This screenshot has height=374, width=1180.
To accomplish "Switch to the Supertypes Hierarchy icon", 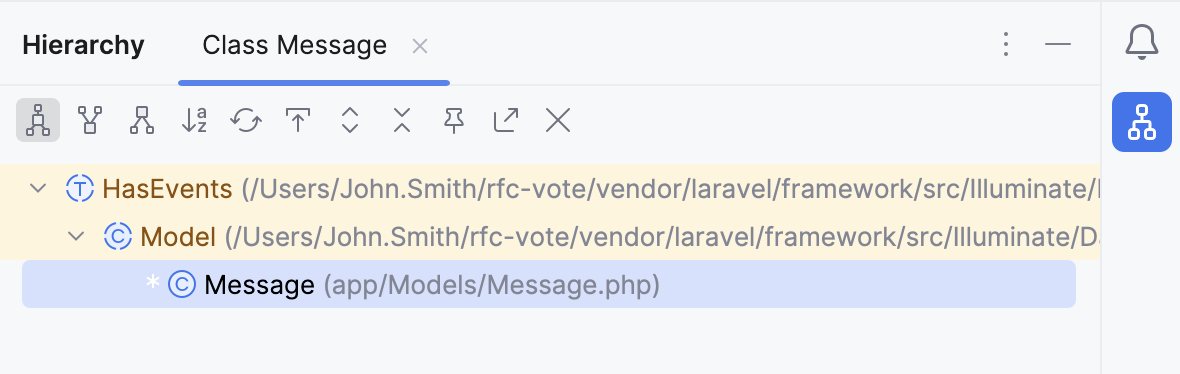I will (x=90, y=120).
